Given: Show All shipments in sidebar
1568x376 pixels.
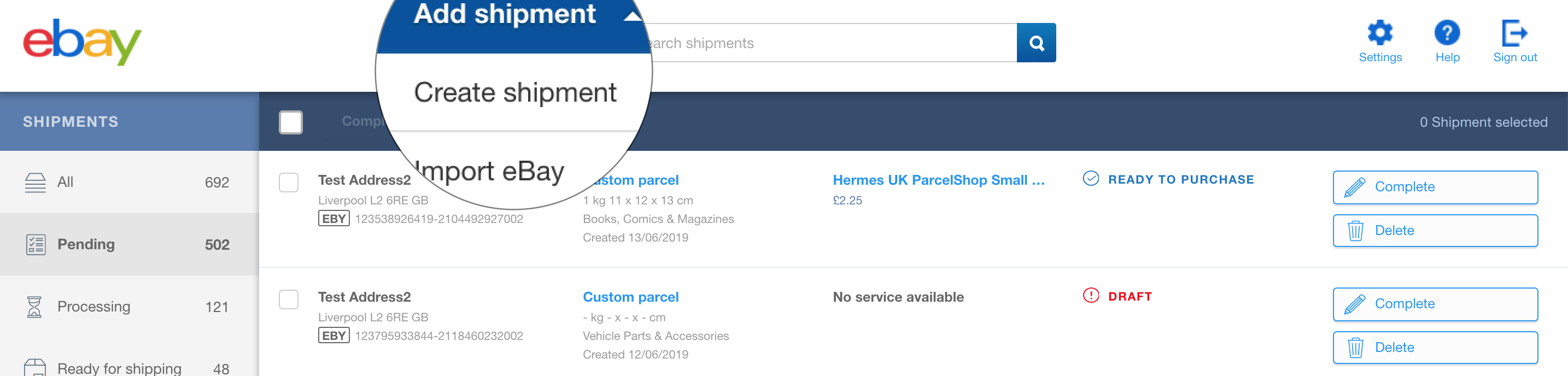Looking at the screenshot, I should pos(129,182).
